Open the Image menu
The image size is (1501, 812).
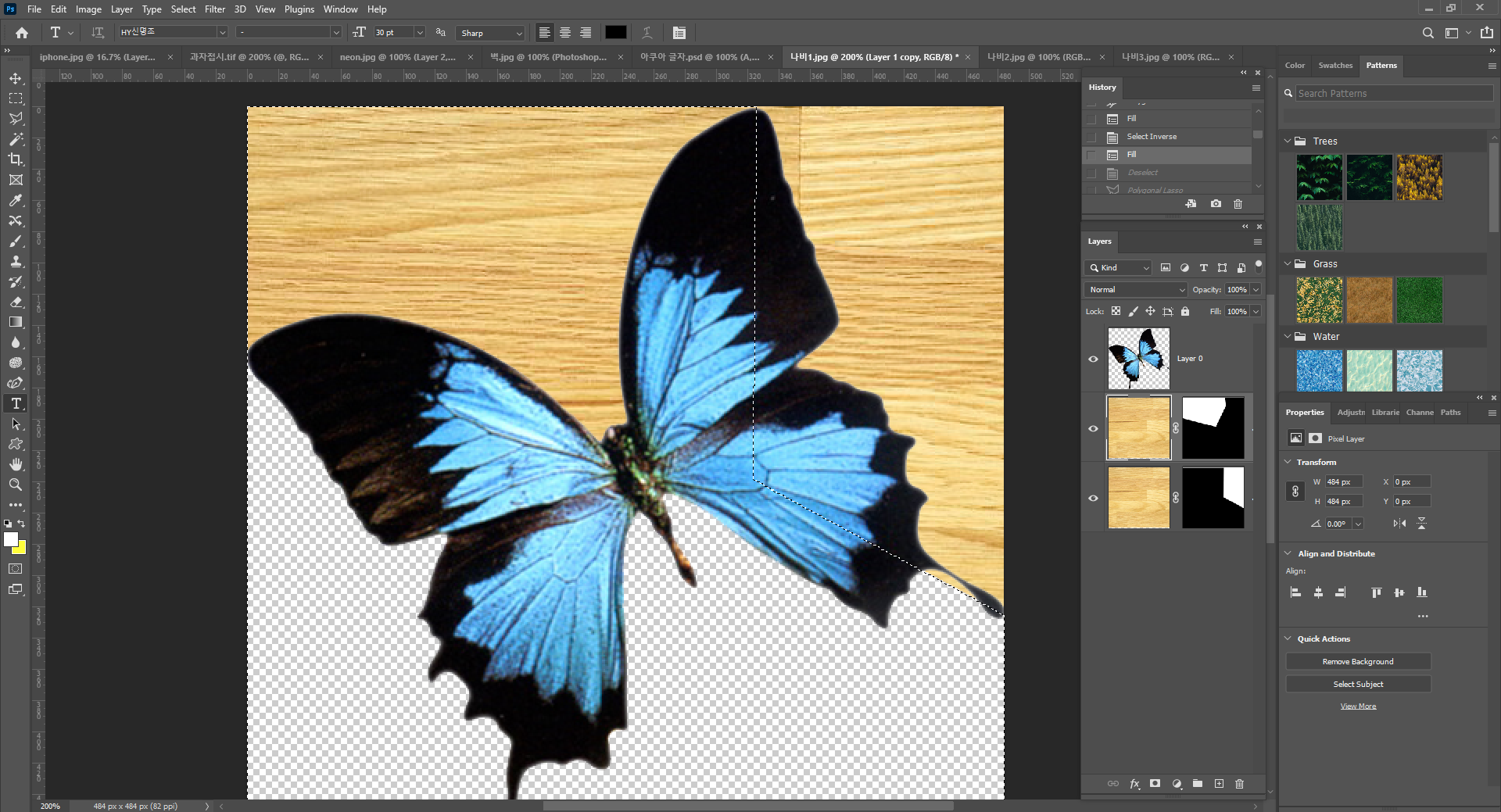88,9
